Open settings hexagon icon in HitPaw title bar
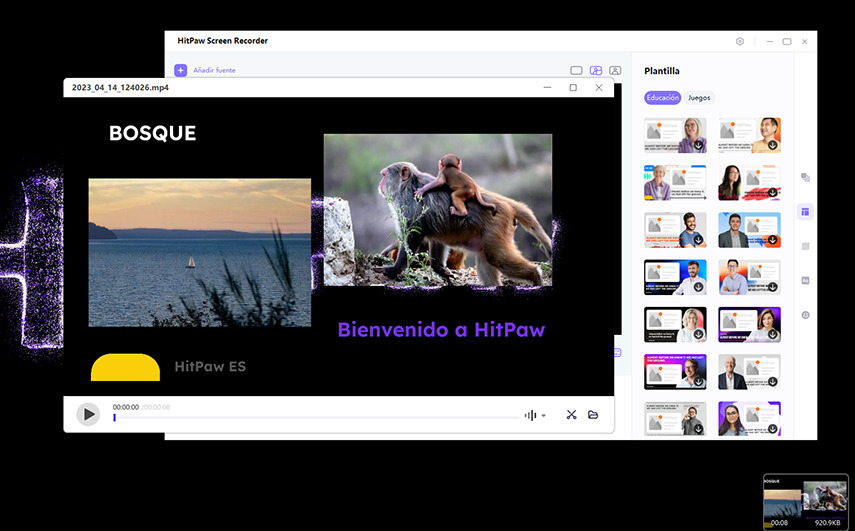 [739, 41]
